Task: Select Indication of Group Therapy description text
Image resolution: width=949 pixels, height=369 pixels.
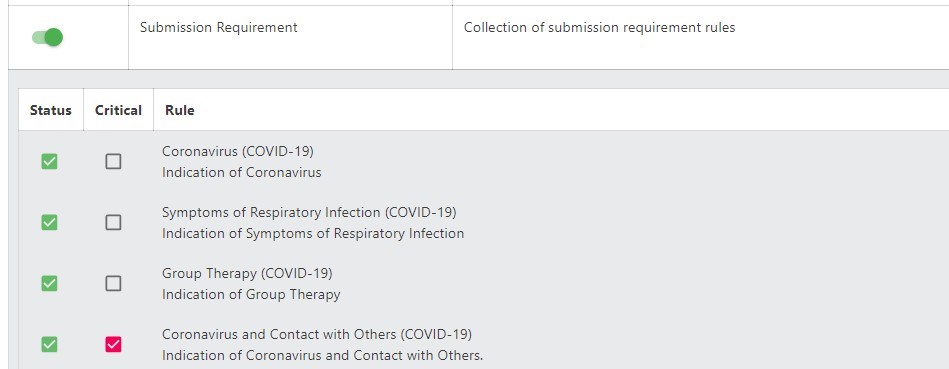Action: click(251, 295)
